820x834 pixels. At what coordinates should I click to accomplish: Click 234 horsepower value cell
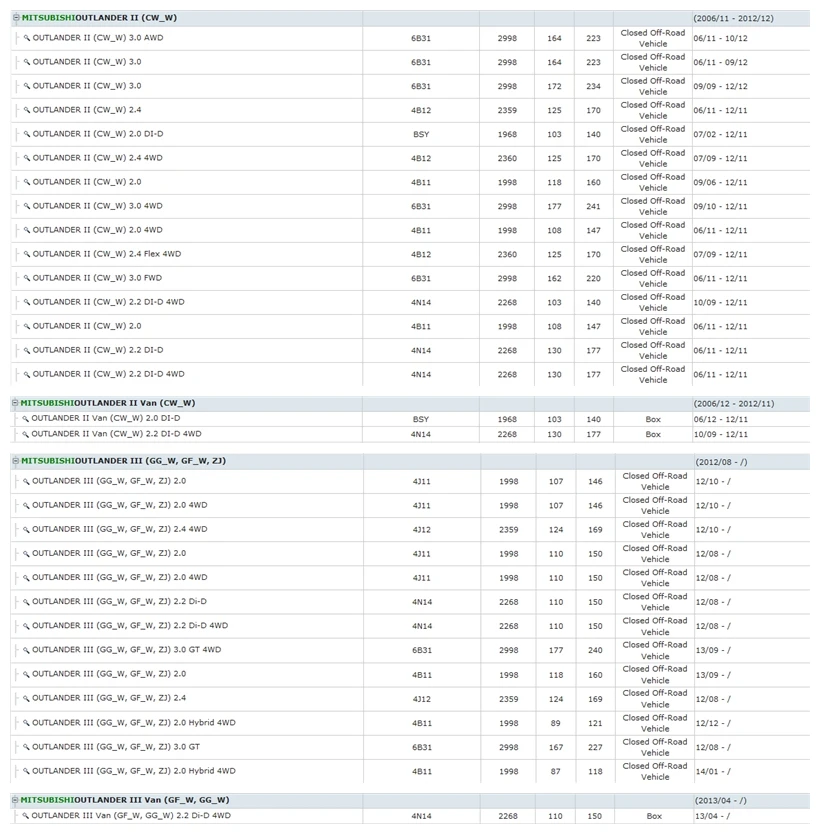pyautogui.click(x=593, y=86)
